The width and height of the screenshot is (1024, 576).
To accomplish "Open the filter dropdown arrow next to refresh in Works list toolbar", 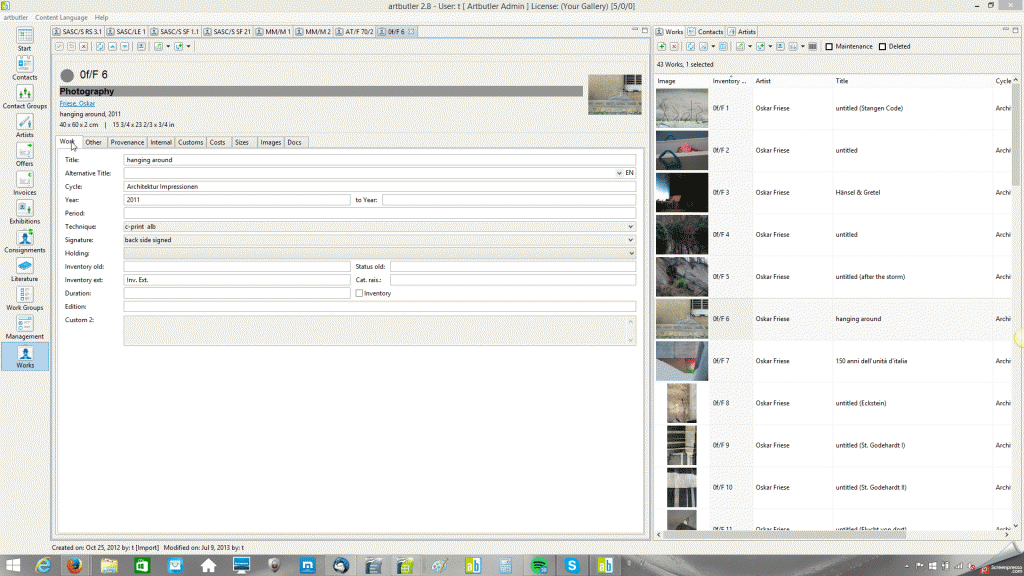I will 712,46.
